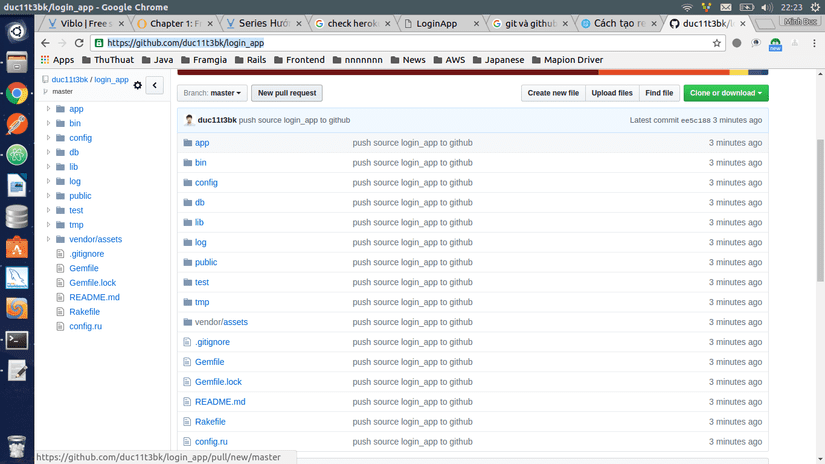The image size is (825, 464).
Task: Switch to the Viblo tab
Action: [x=84, y=24]
